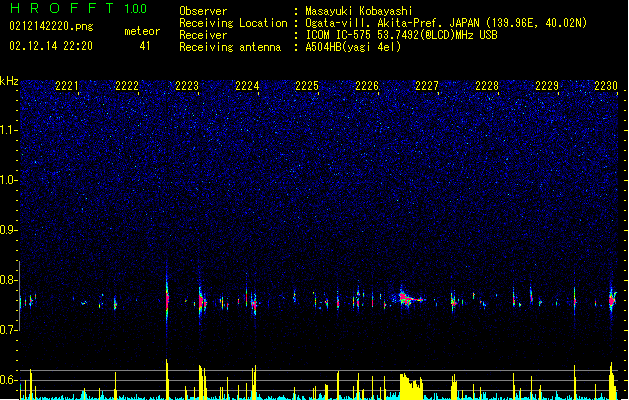Click the HROFFT 1.0.0 title text

(79, 8)
